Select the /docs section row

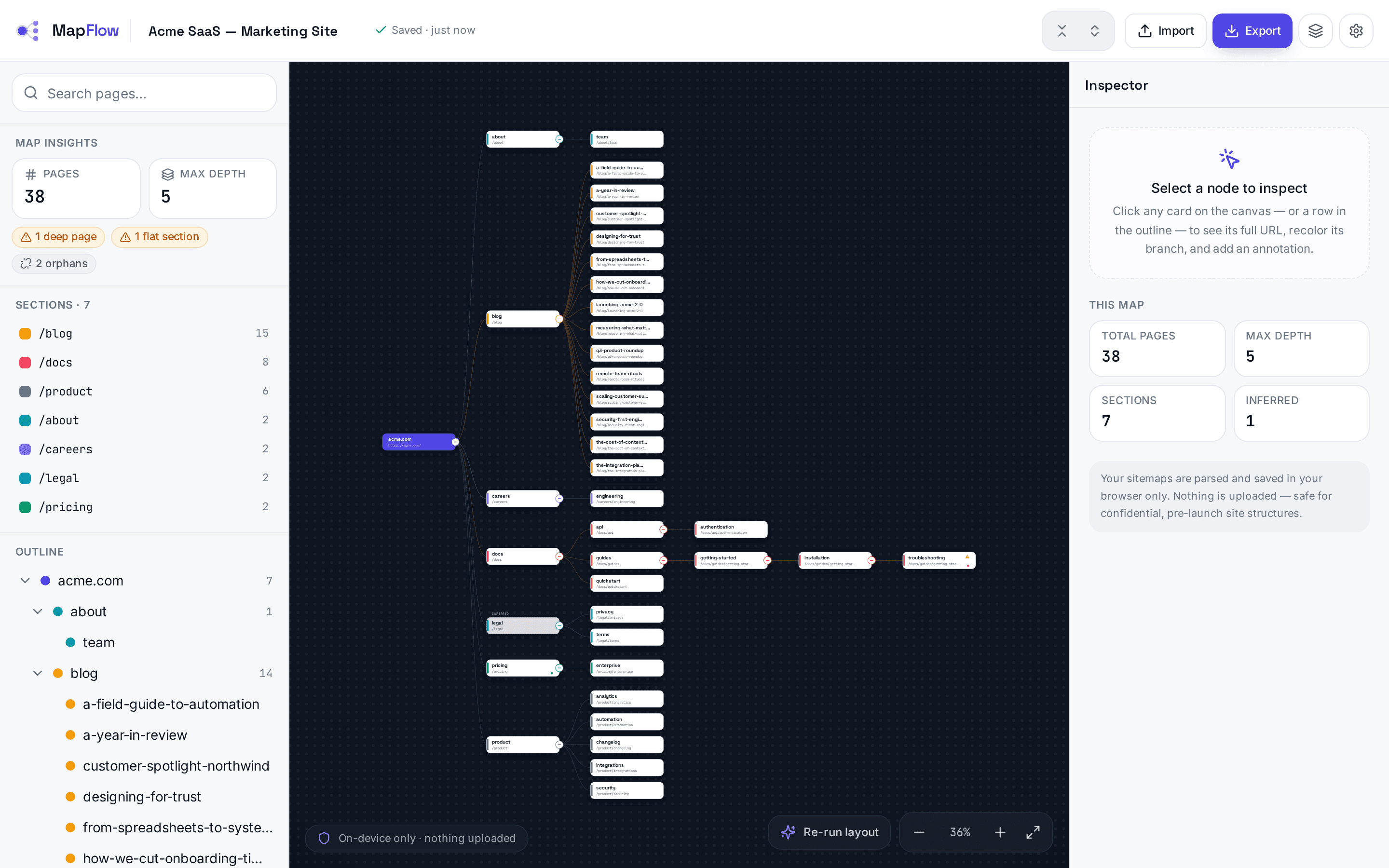[x=144, y=362]
